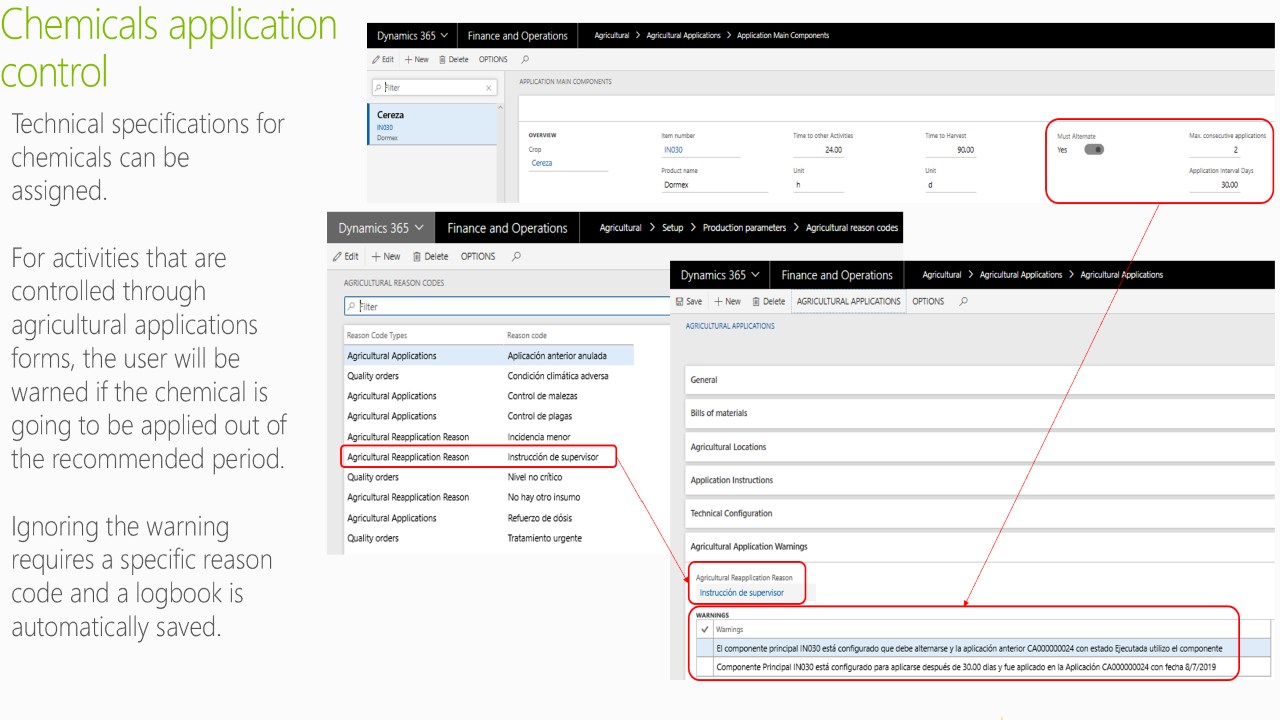Viewport: 1280px width, 720px height.
Task: Click New in the Agricultural reason codes window
Action: pos(387,257)
